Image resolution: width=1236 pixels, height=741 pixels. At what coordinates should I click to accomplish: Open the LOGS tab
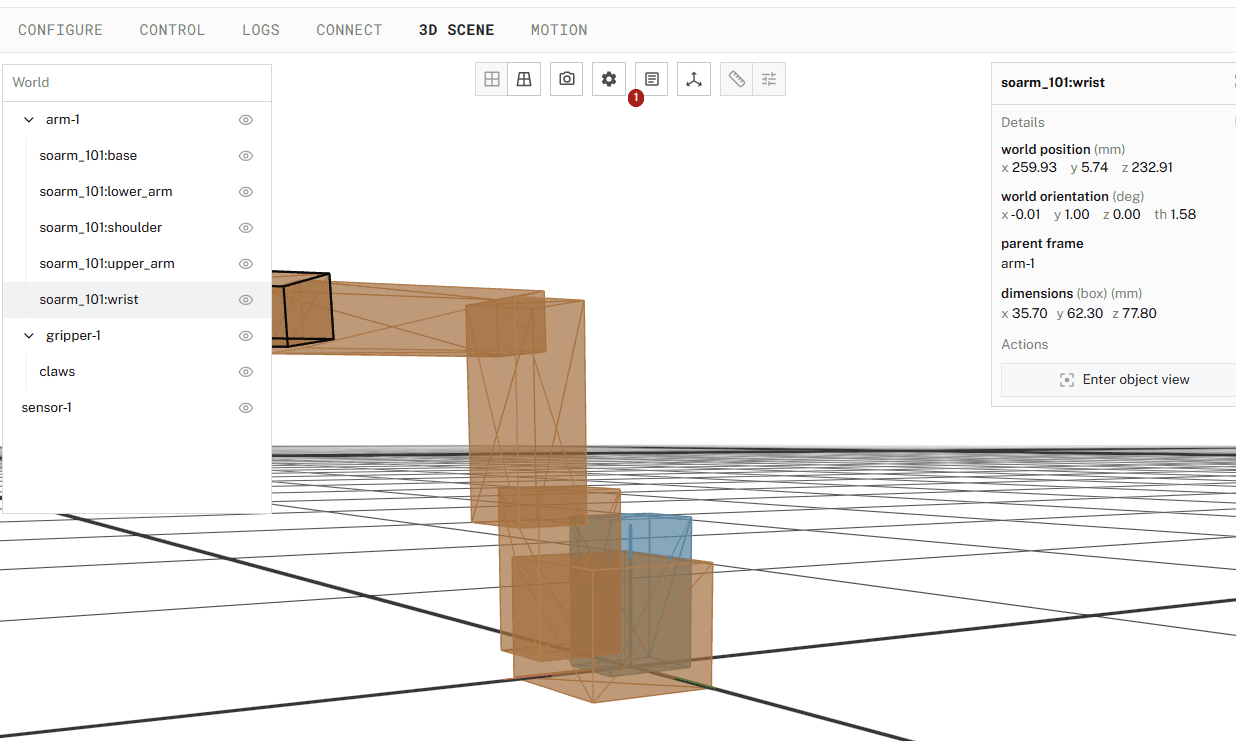tap(261, 30)
